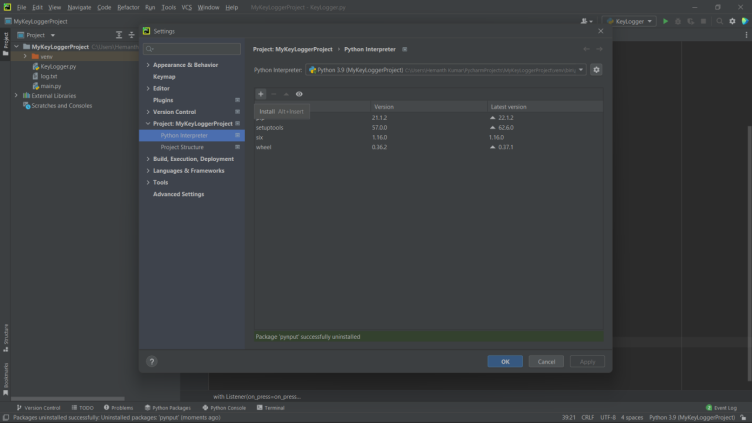753x424 pixels.
Task: Open Advanced Settings page
Action: tap(178, 194)
